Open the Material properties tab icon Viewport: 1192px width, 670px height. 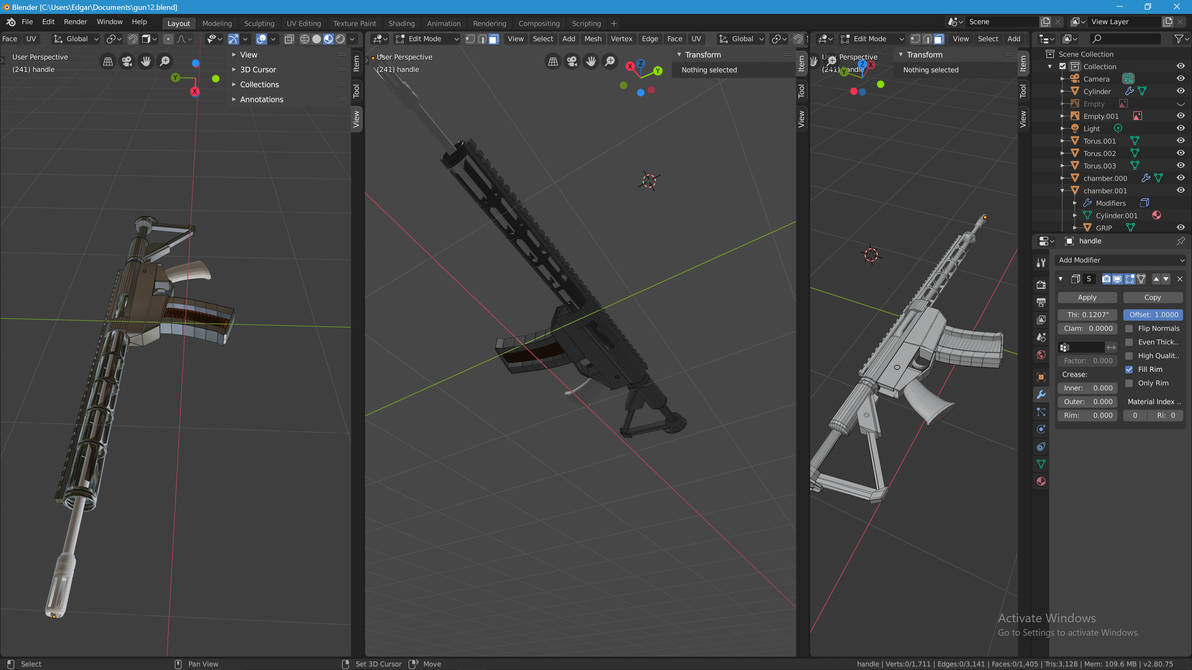(x=1041, y=482)
